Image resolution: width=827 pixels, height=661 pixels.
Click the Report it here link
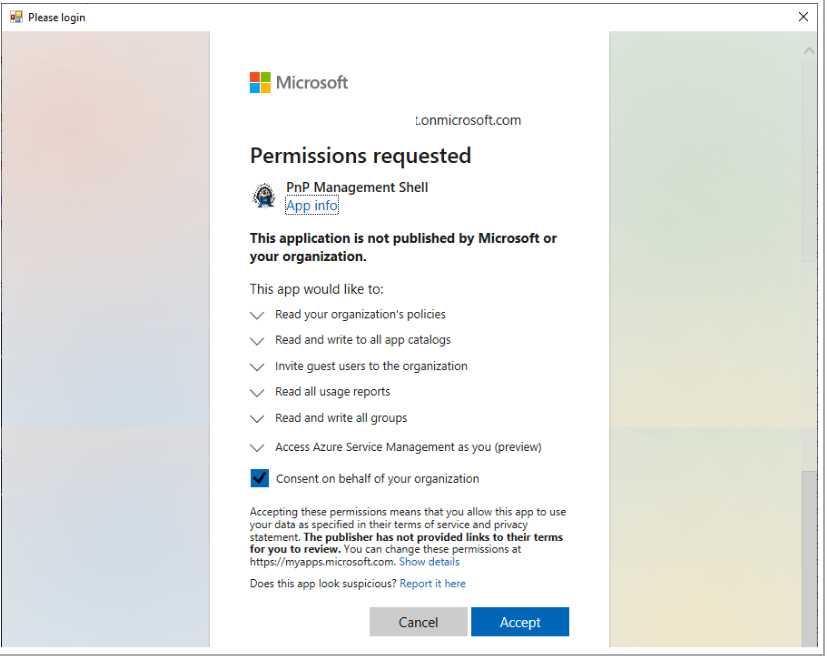click(432, 584)
